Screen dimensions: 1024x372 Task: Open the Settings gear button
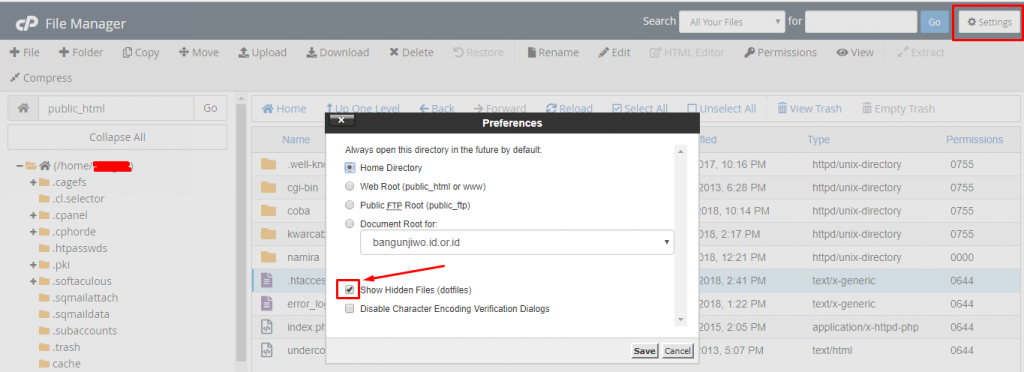pos(989,22)
